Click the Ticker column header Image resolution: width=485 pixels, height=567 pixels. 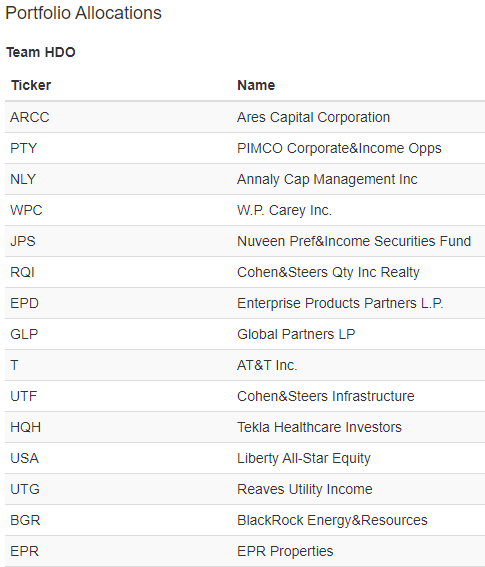tap(31, 85)
